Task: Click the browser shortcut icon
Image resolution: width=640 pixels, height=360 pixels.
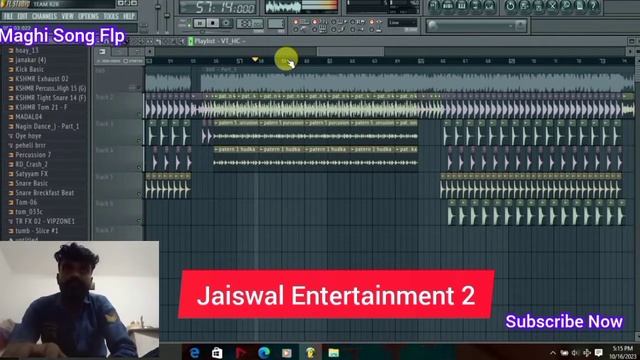Action: (x=476, y=6)
